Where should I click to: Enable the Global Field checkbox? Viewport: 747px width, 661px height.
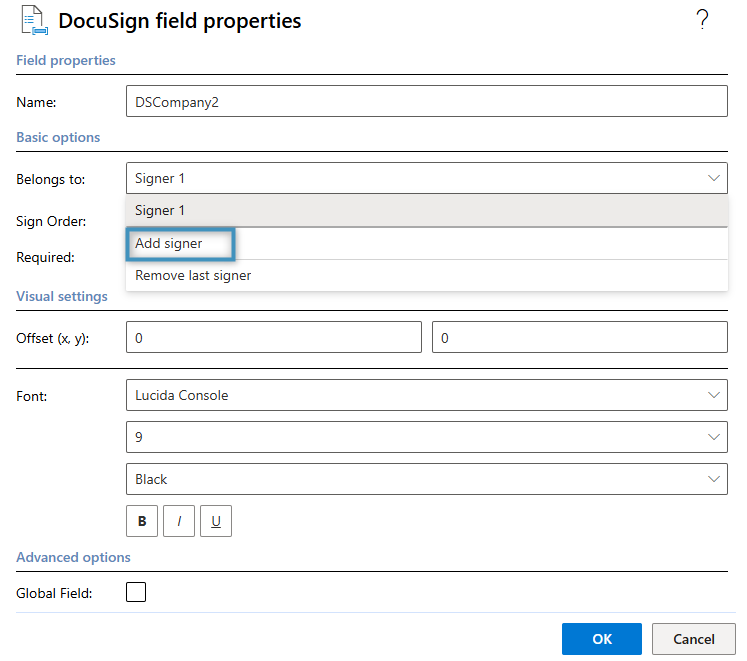click(136, 593)
